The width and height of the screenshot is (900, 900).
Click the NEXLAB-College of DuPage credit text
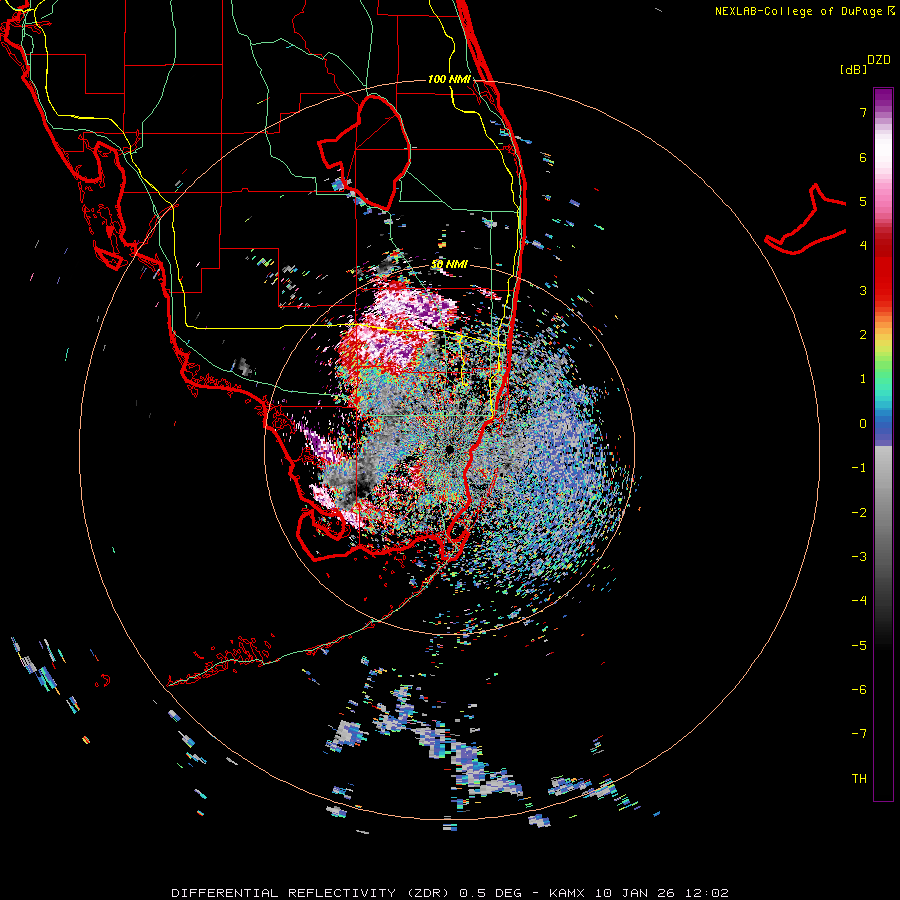804,11
